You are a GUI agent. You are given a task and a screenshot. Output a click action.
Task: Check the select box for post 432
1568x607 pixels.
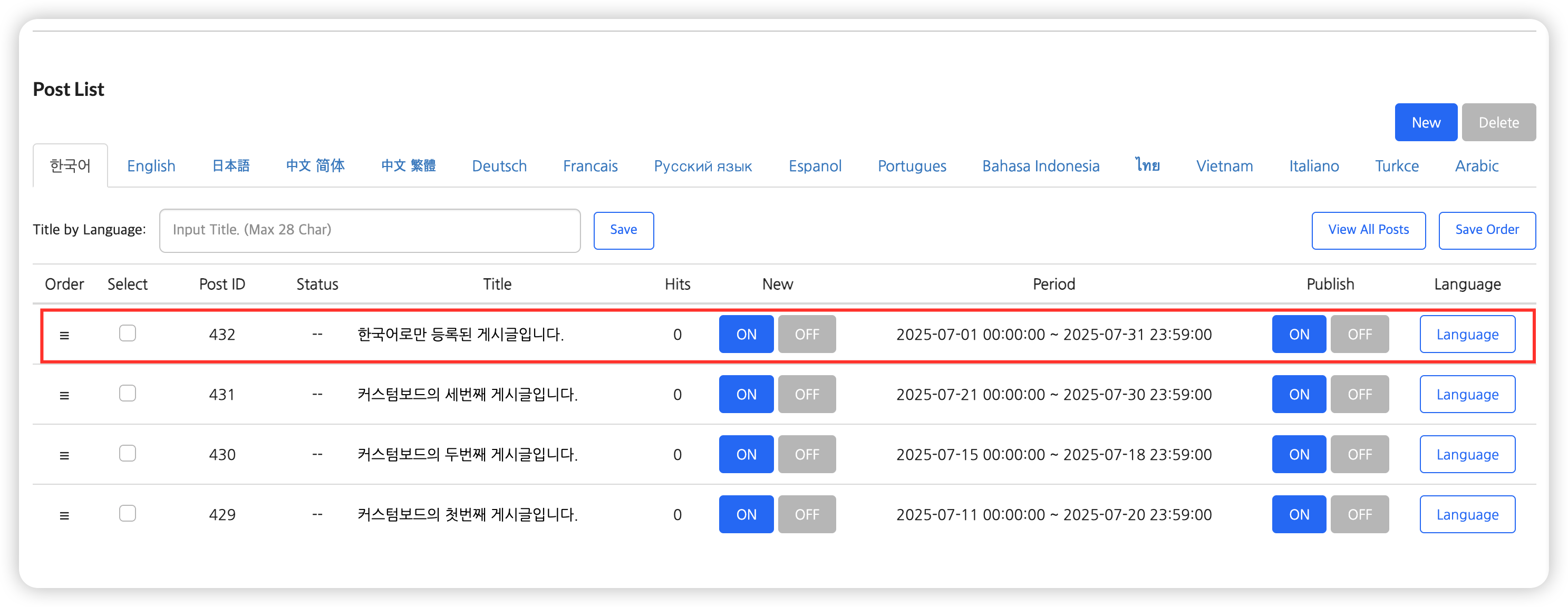coord(127,334)
